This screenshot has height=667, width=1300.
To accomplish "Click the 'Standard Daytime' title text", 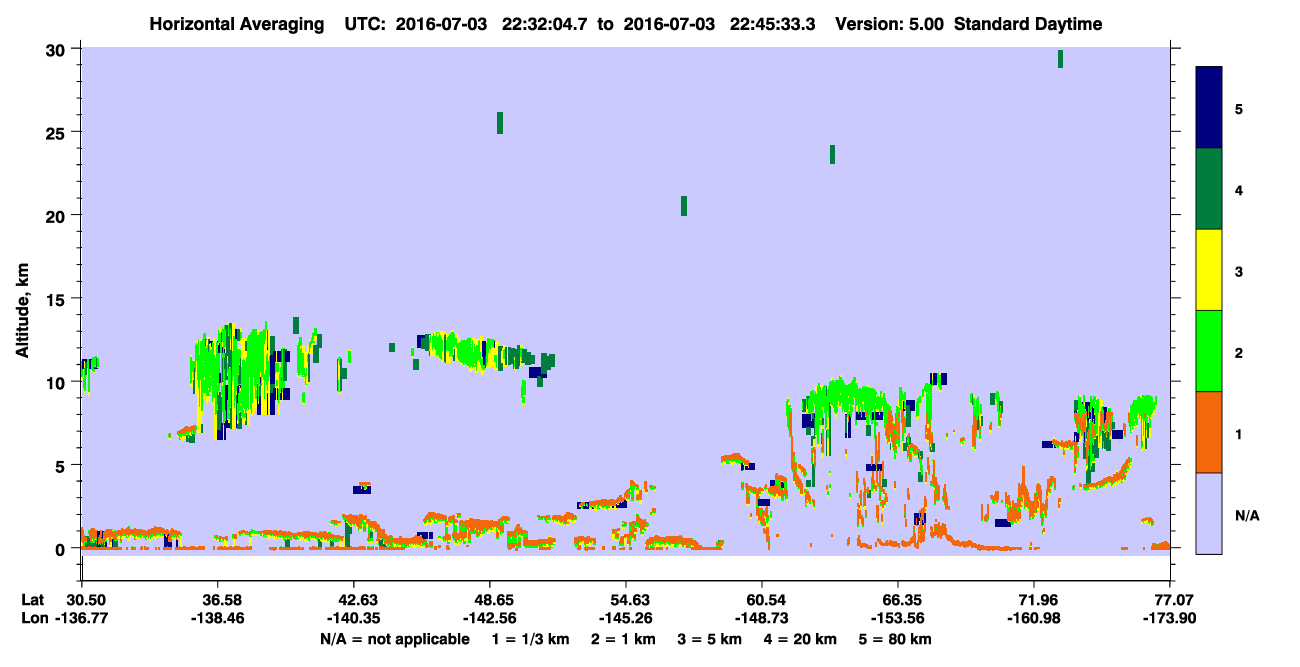I will [1028, 25].
